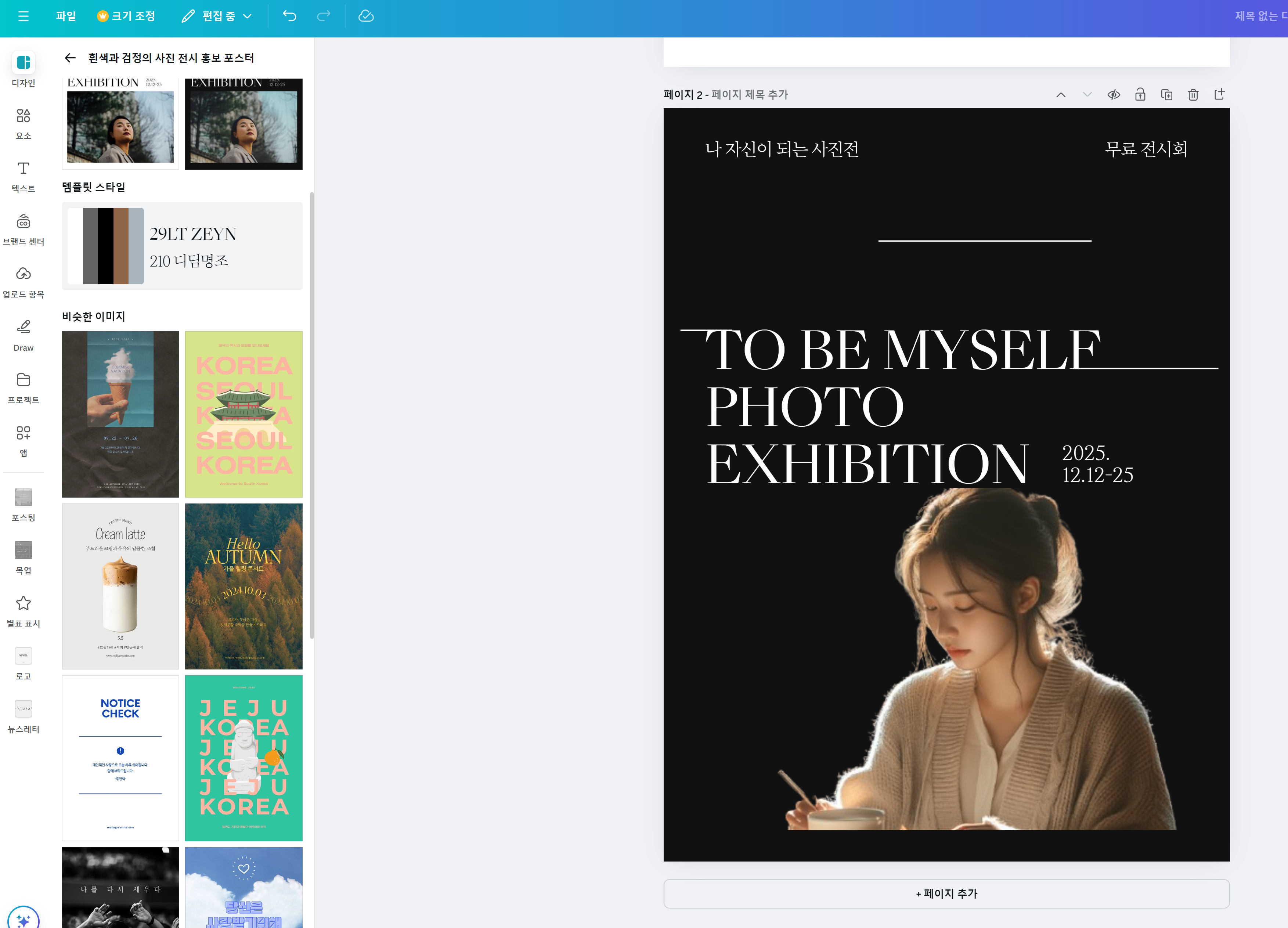The width and height of the screenshot is (1288, 928).
Task: Open the hamburger main menu
Action: pyautogui.click(x=23, y=16)
